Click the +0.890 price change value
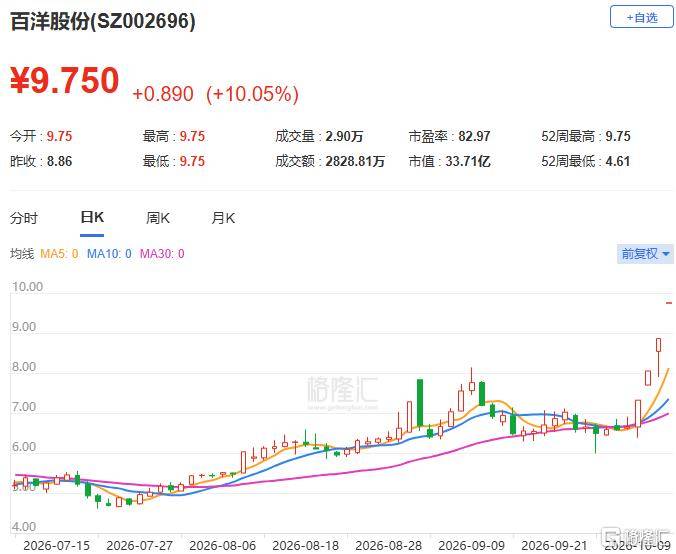The image size is (676, 554). tap(163, 94)
